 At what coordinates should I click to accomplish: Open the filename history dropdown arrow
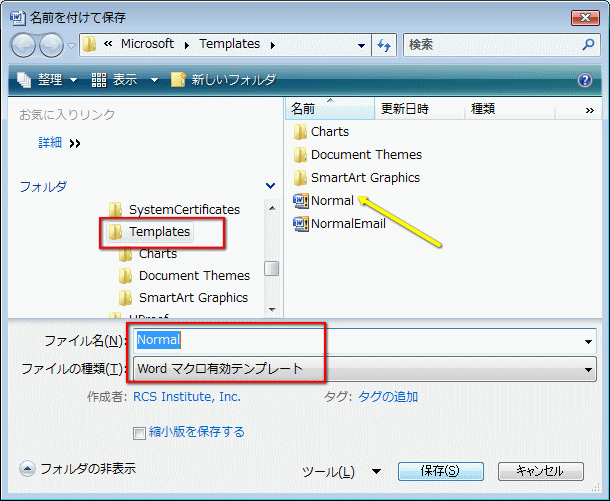[588, 342]
